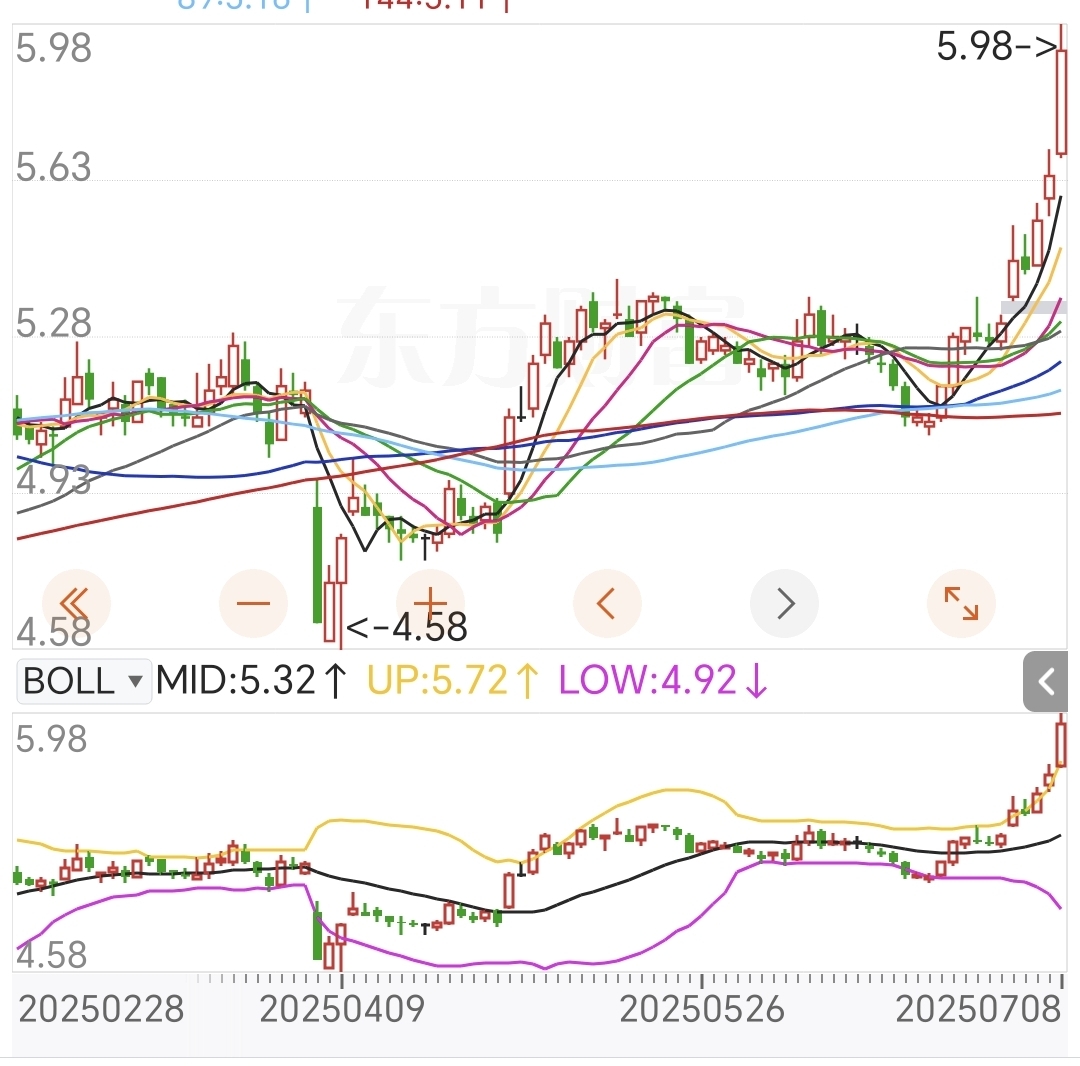
Task: Click date label 20250526 on time axis
Action: coord(702,1010)
